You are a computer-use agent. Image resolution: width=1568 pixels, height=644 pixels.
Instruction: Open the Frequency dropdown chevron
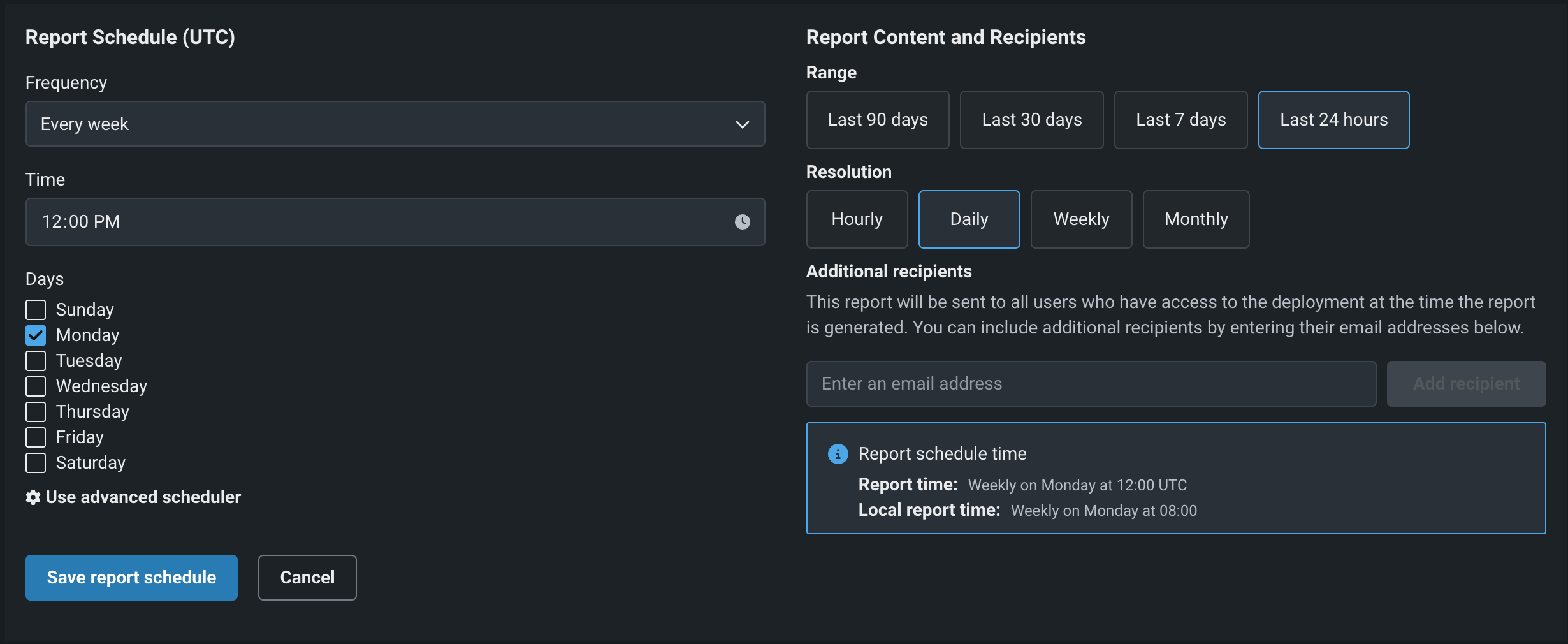click(x=742, y=124)
